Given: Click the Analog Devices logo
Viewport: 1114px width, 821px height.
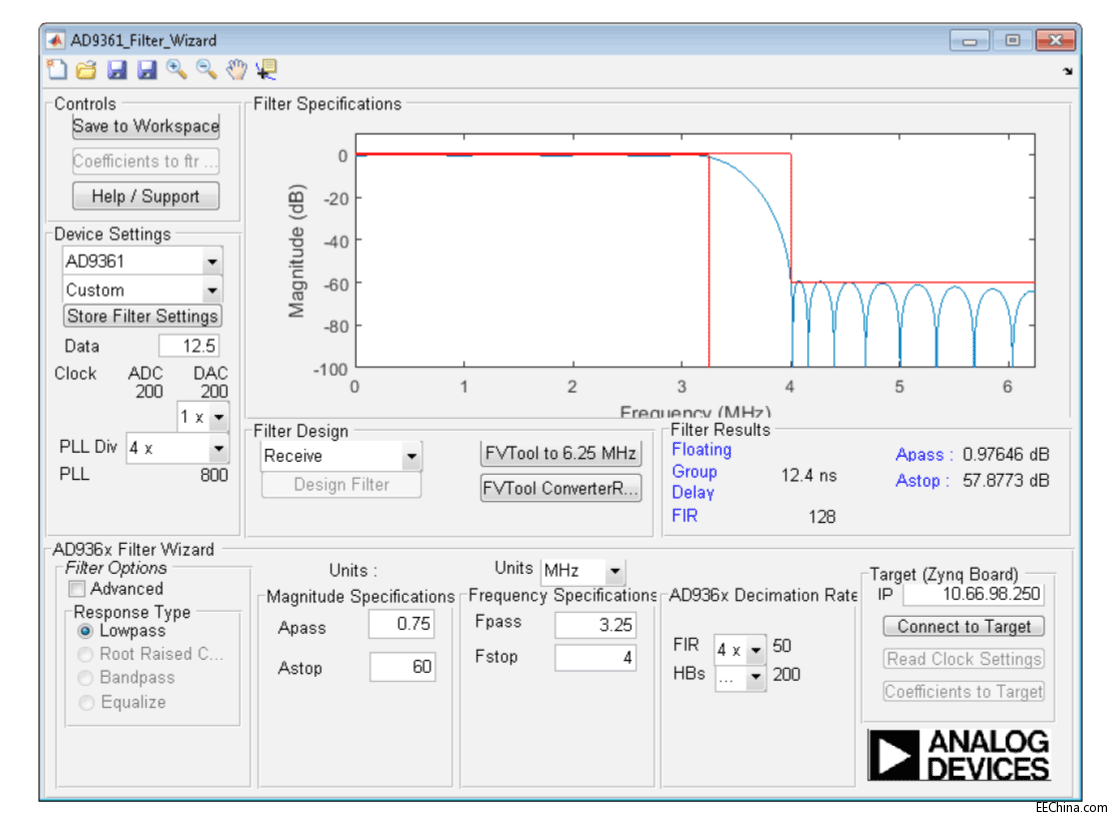Looking at the screenshot, I should click(x=958, y=754).
